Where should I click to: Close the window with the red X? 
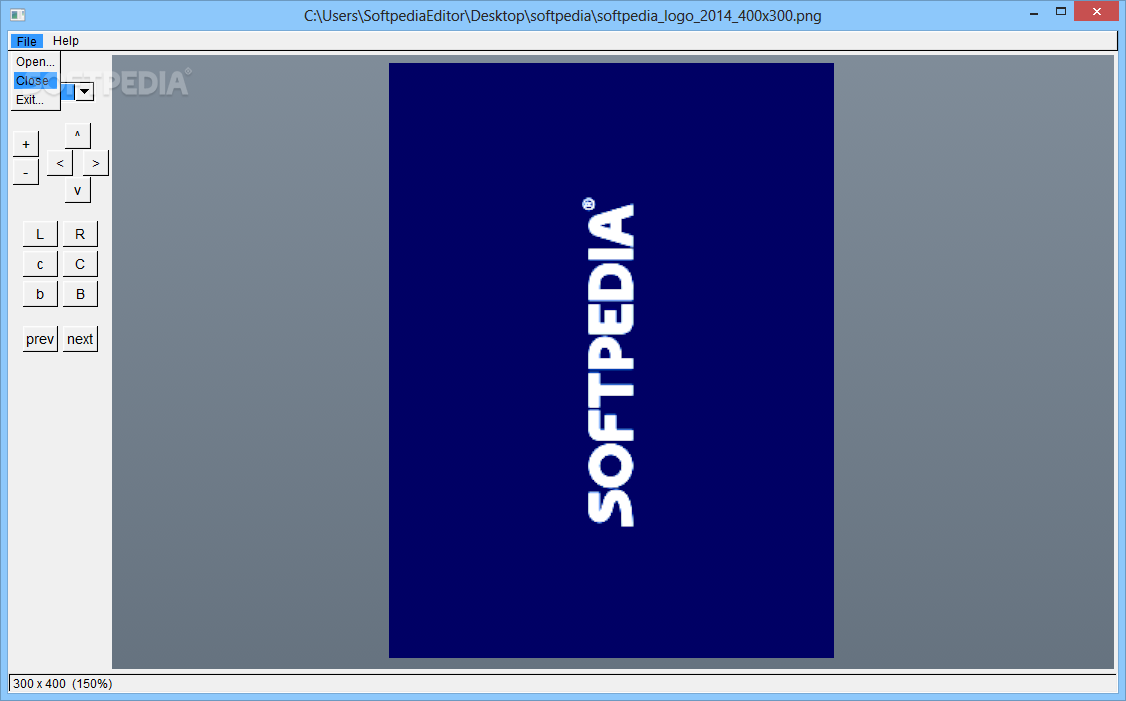(1097, 11)
